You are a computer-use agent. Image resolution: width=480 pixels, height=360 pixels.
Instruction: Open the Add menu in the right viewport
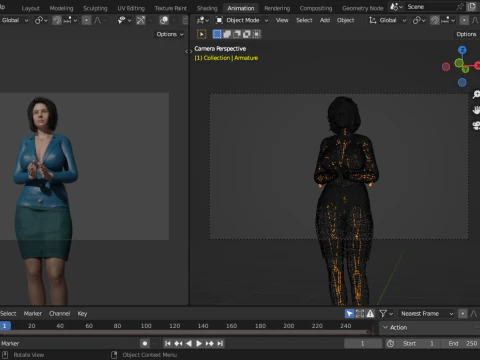click(325, 20)
